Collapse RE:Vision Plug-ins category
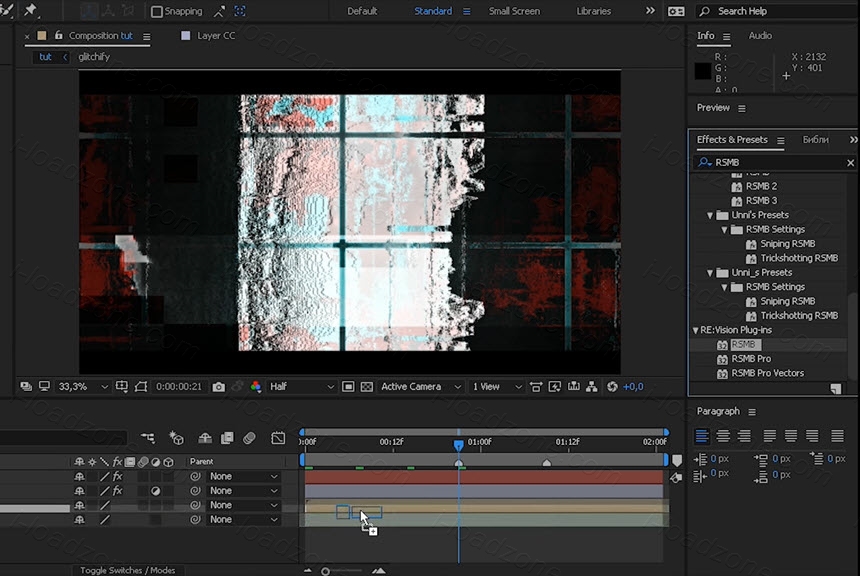Viewport: 860px width, 576px height. click(695, 330)
